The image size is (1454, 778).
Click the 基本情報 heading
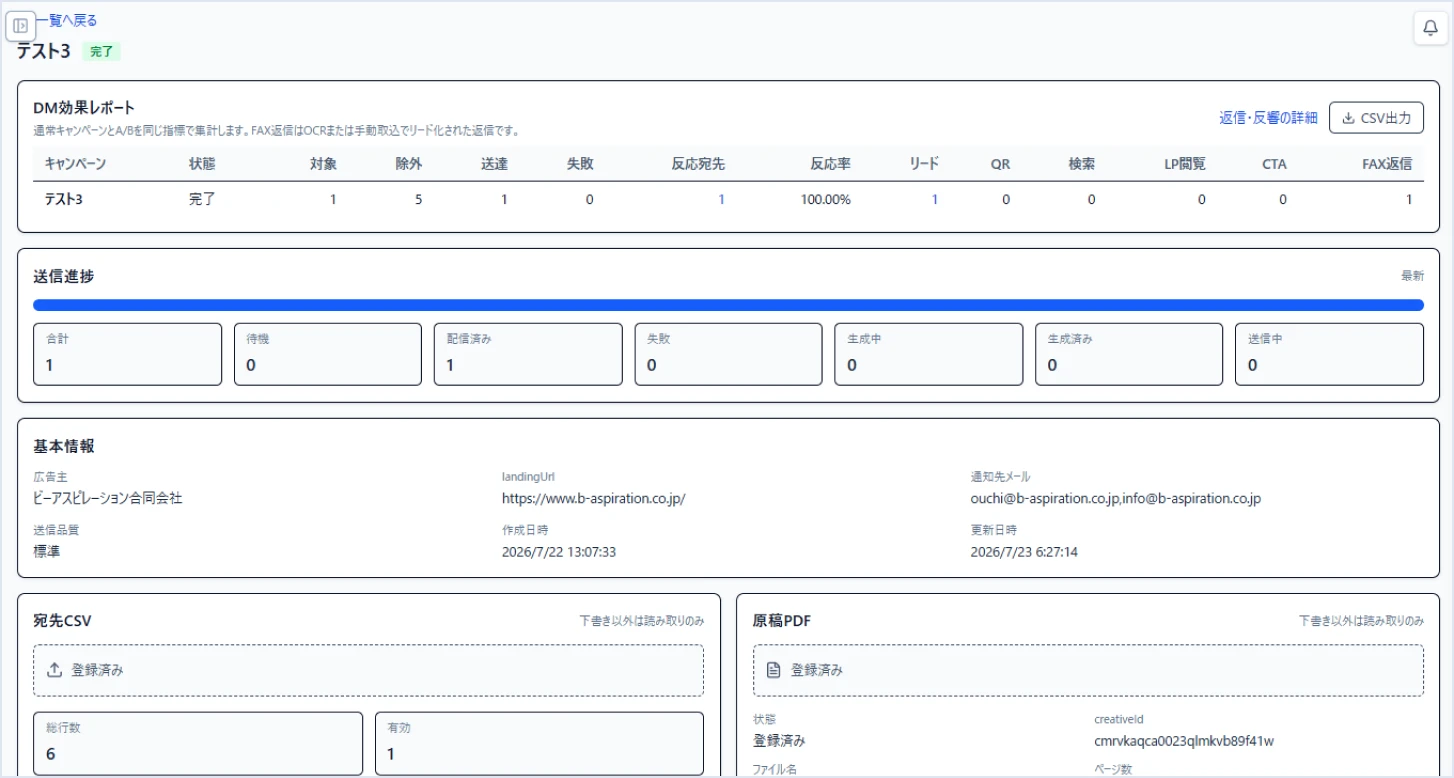click(x=64, y=446)
